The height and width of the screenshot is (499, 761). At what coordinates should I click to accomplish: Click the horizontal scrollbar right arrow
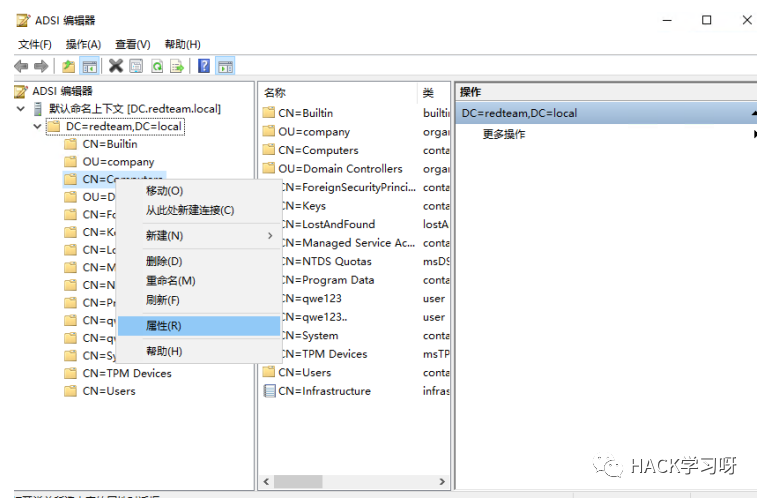[442, 482]
